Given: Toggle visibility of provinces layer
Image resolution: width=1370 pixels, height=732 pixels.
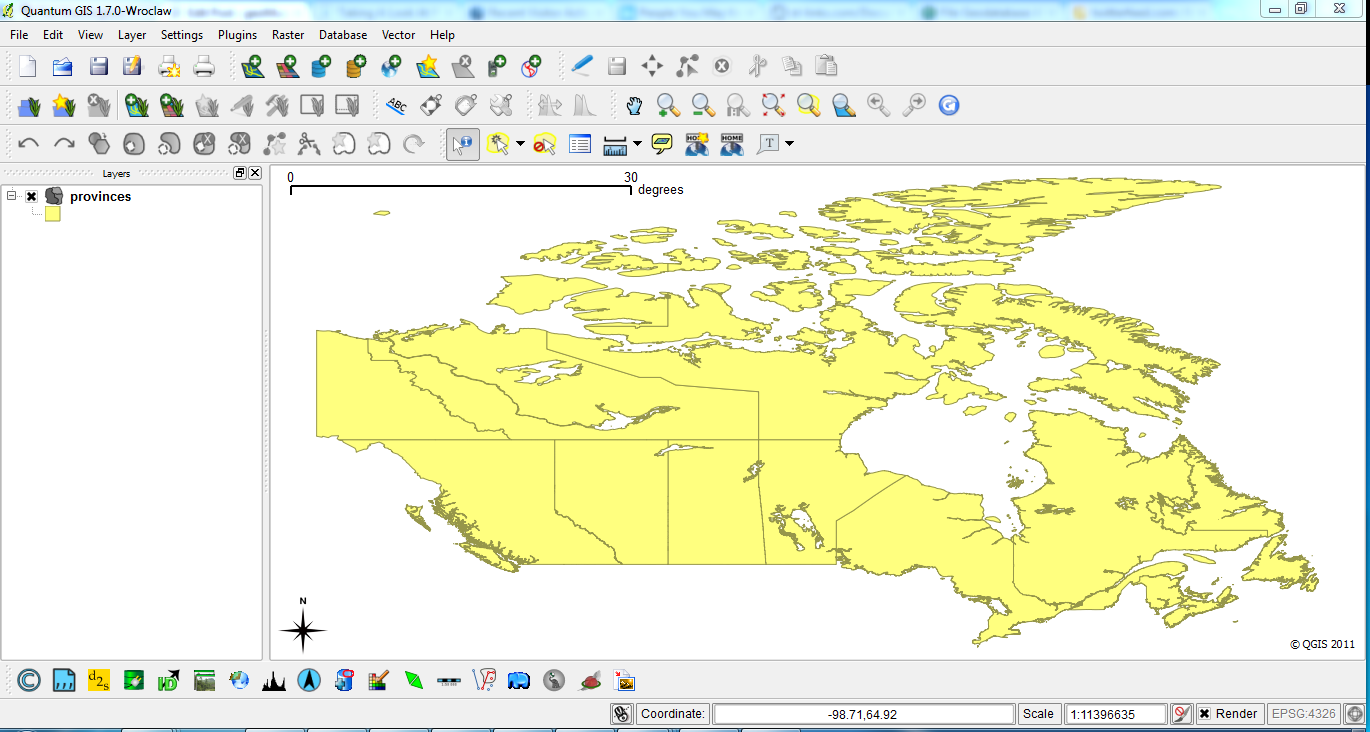Looking at the screenshot, I should point(32,197).
